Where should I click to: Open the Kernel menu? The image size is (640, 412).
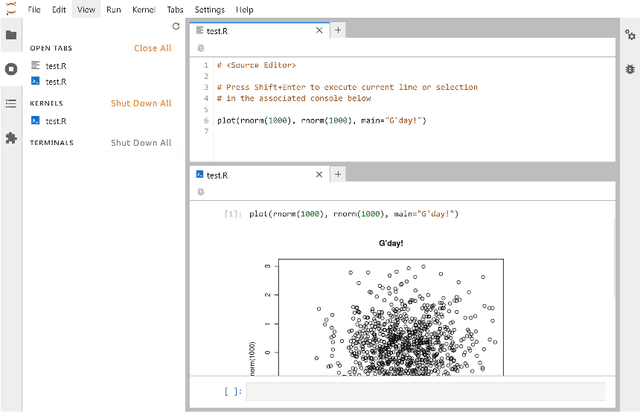coord(144,9)
